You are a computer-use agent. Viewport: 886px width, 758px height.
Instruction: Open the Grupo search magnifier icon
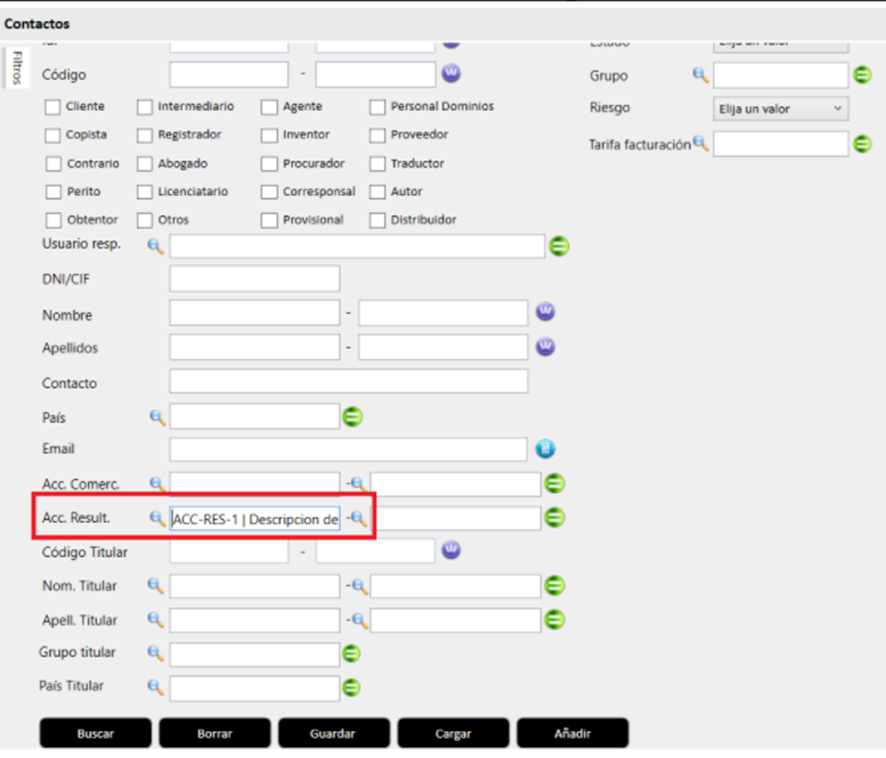(x=700, y=75)
